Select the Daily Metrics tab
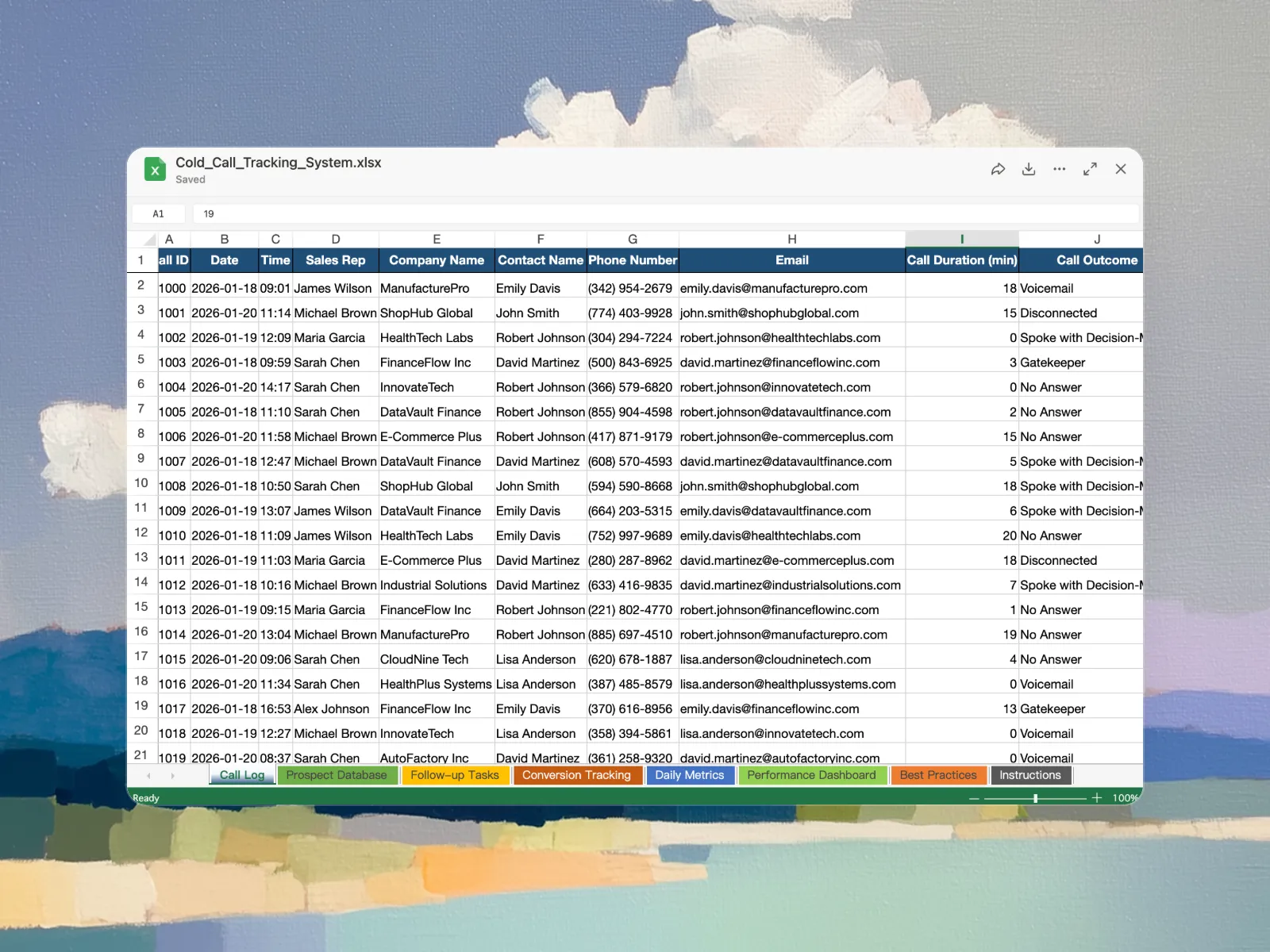 pos(689,775)
